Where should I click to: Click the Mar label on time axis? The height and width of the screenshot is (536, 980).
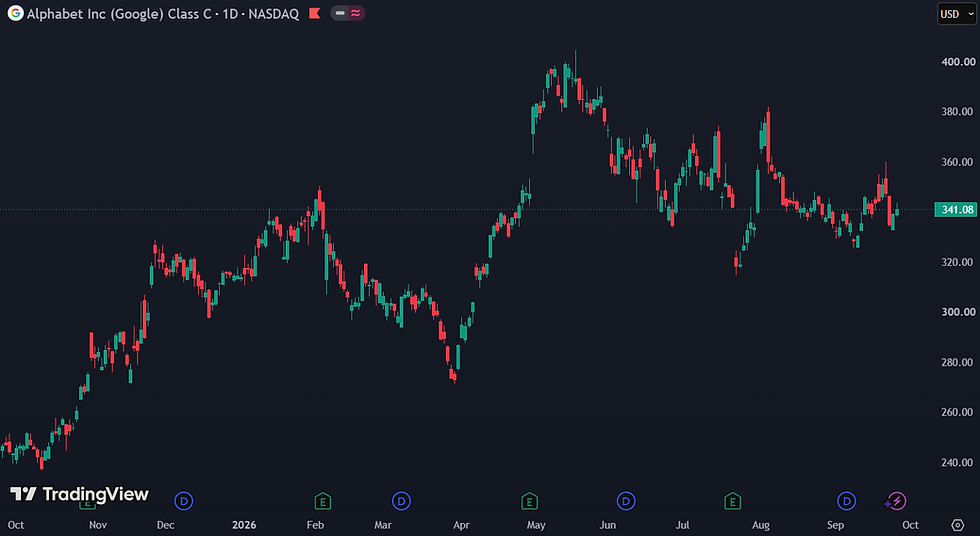[x=382, y=525]
